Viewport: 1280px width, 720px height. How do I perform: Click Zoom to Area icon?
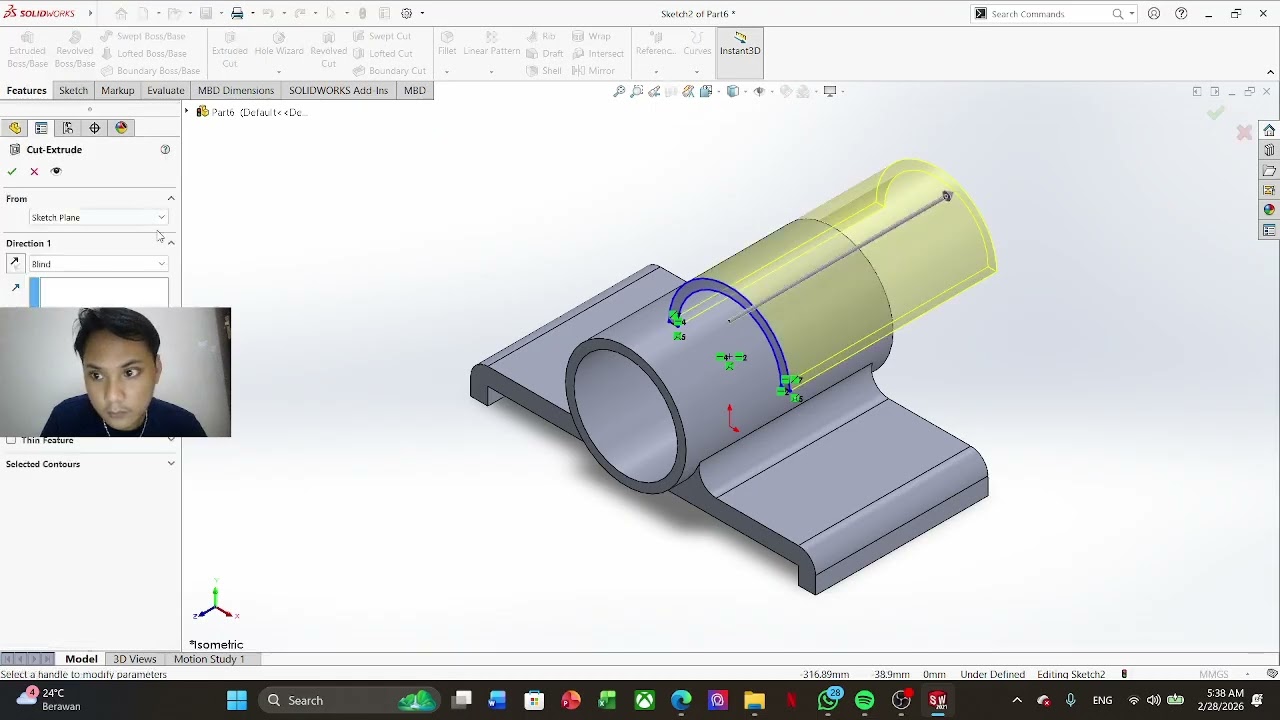click(x=637, y=91)
